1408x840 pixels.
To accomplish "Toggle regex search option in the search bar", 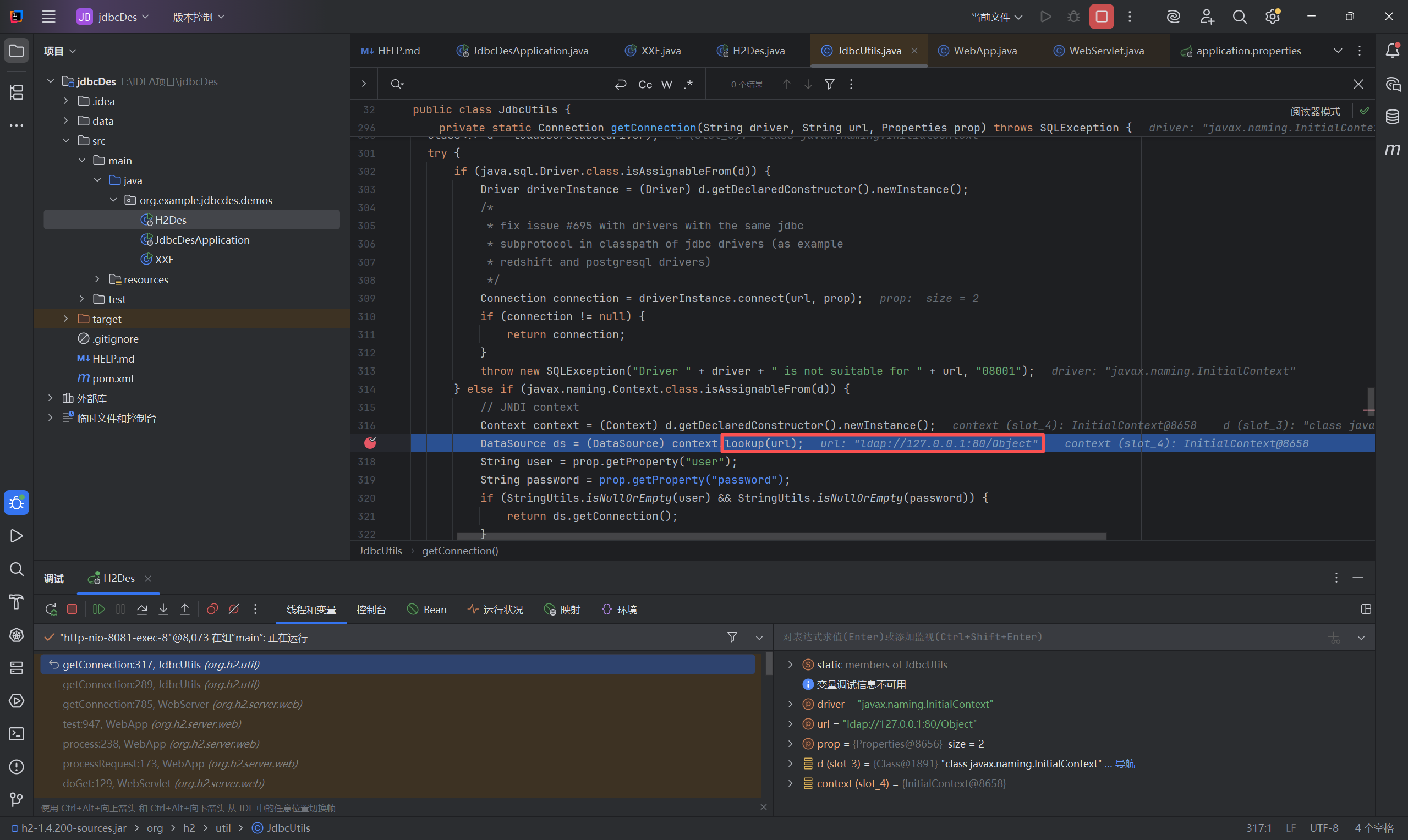I will 688,84.
